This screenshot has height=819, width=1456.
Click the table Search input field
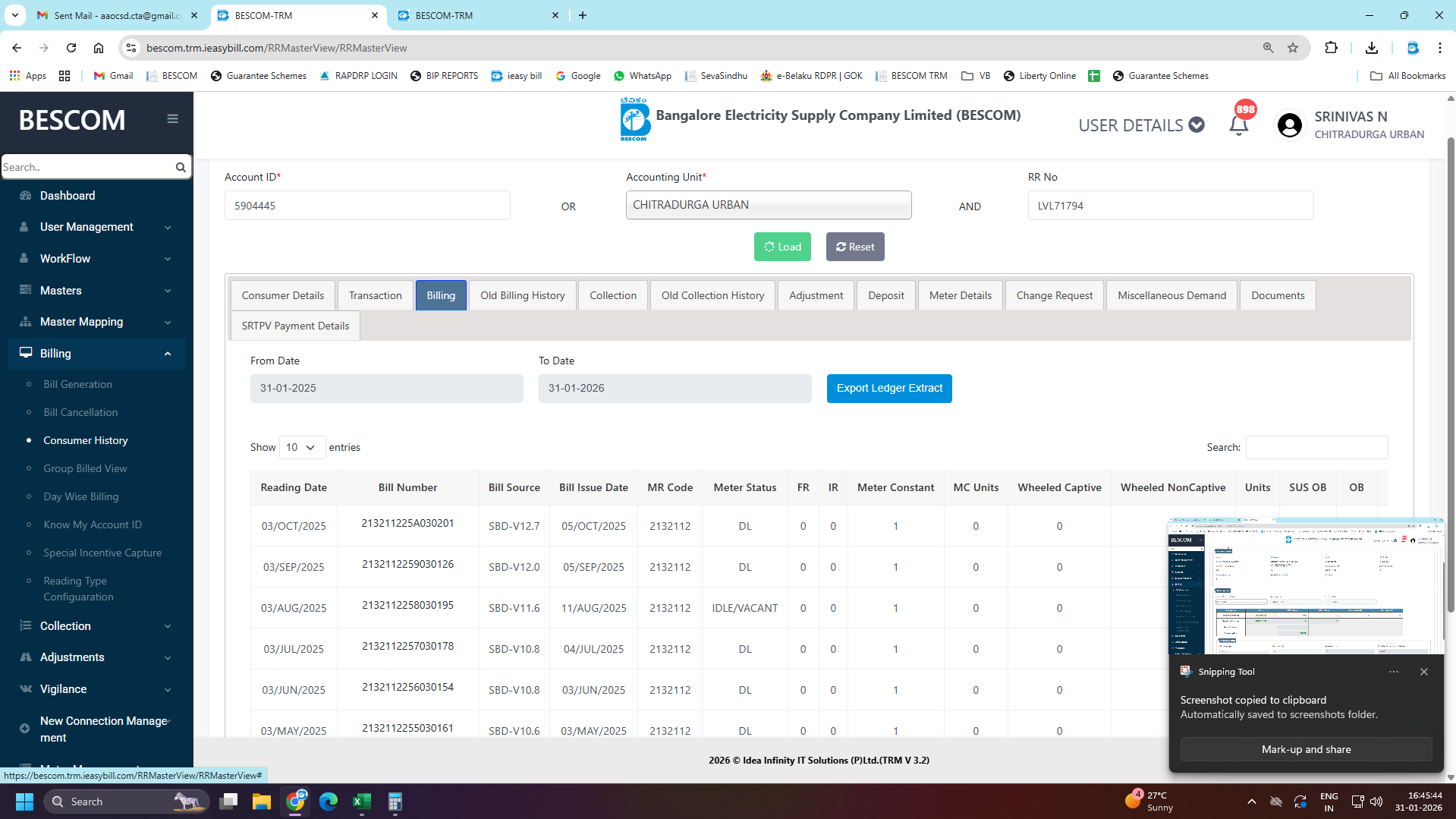1316,447
